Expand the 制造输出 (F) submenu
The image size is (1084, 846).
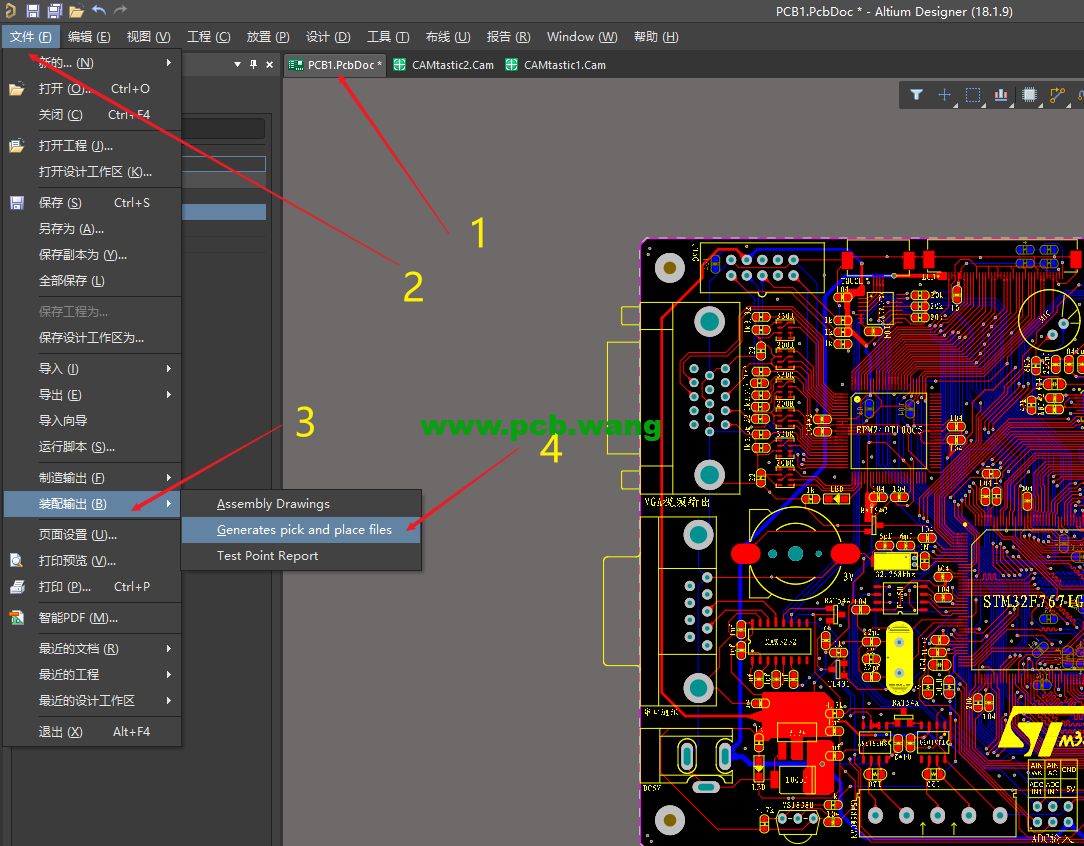pos(92,478)
